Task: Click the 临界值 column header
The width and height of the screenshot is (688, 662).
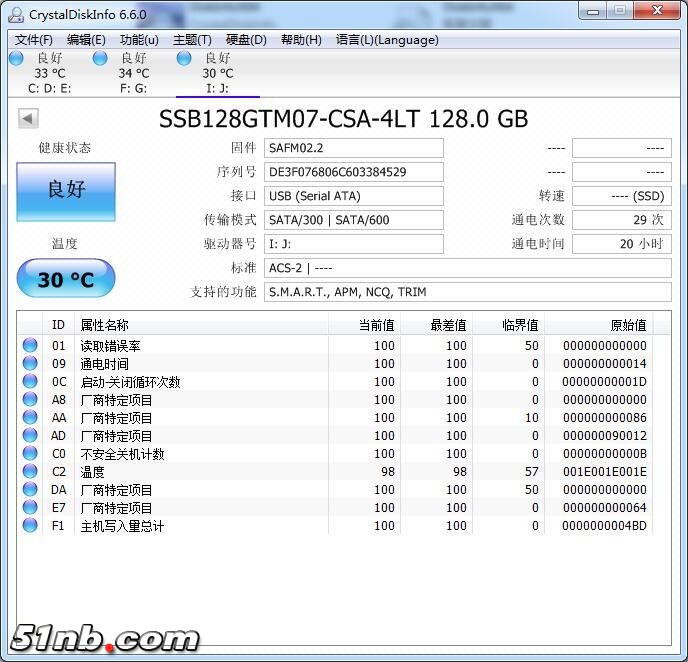Action: (508, 325)
